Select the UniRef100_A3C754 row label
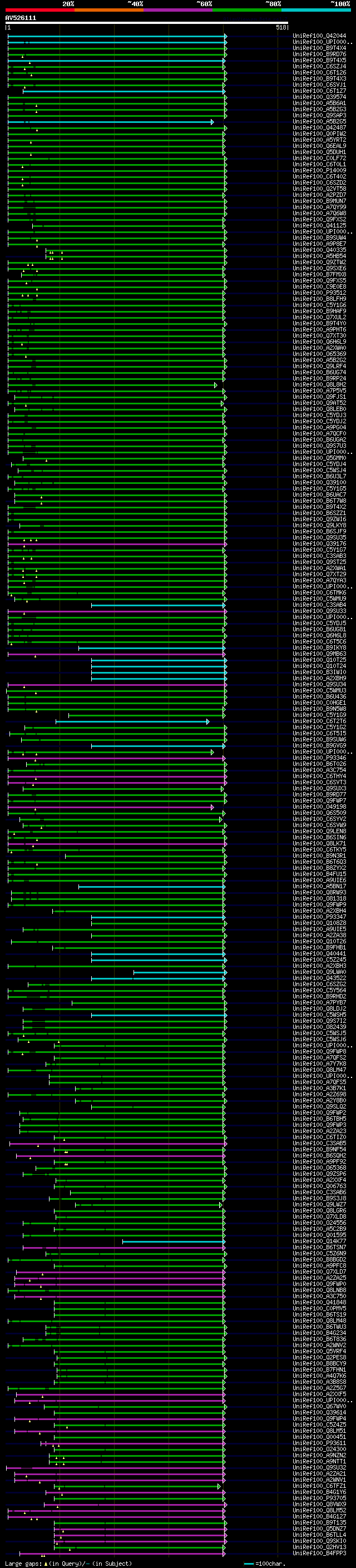This screenshot has width=356, height=1568. tap(319, 770)
